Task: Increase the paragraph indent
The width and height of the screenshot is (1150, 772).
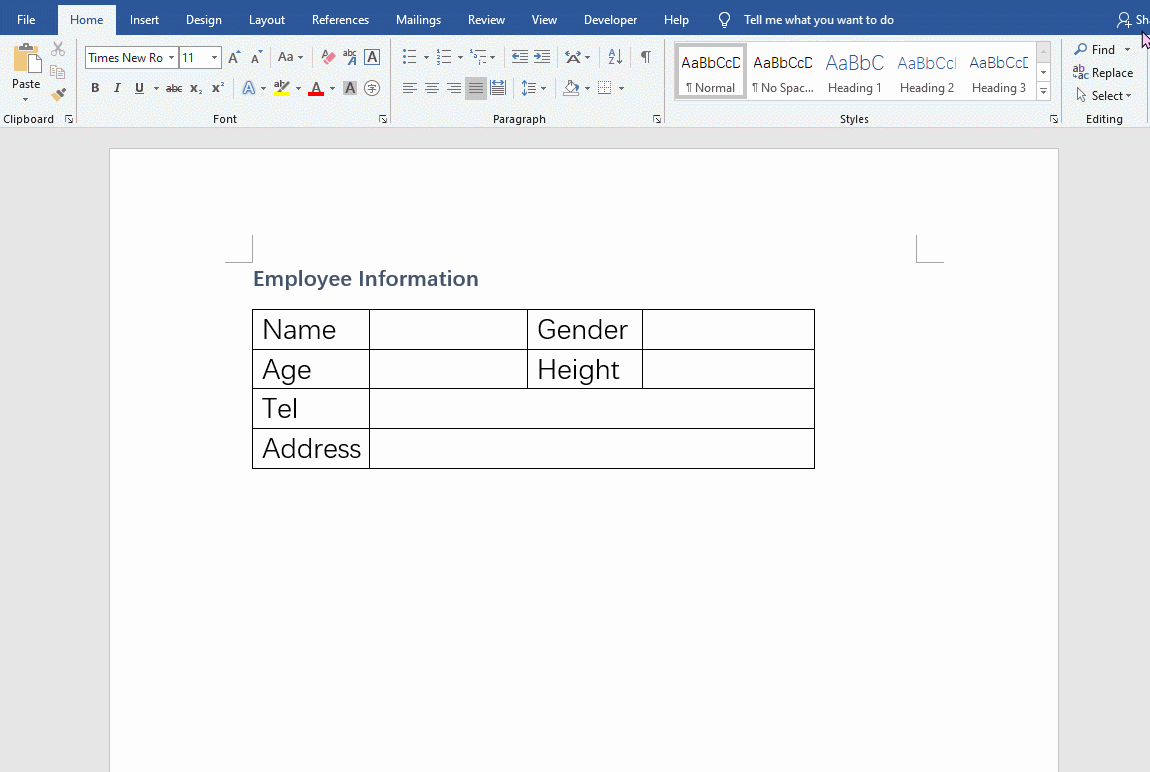Action: tap(542, 56)
